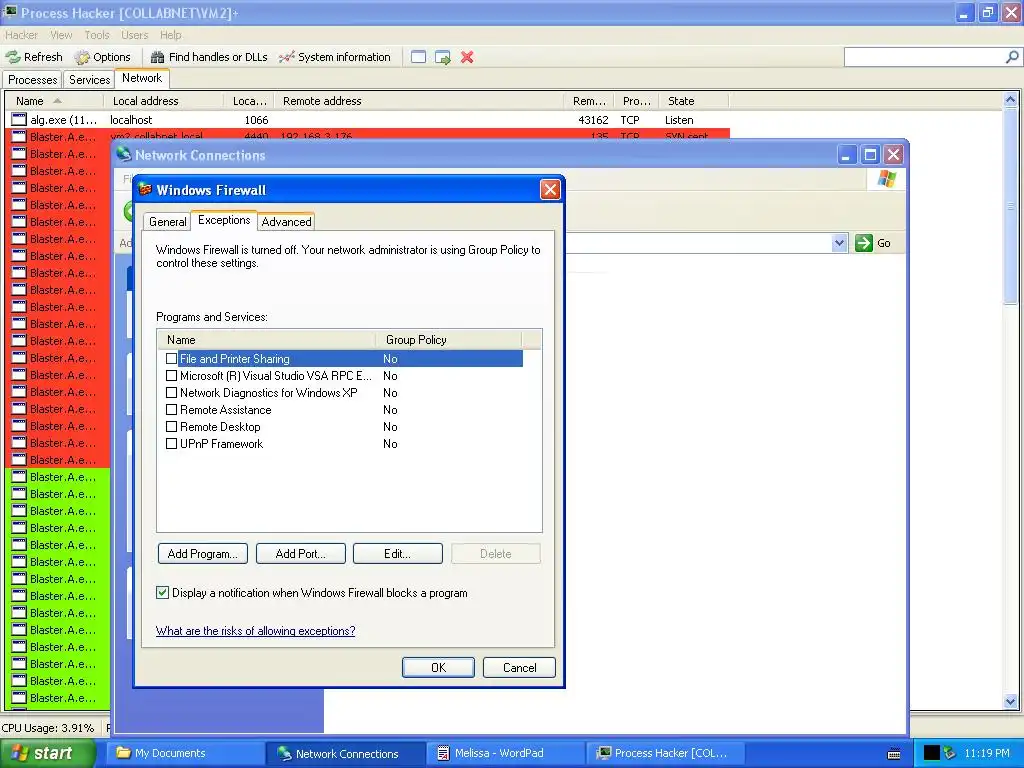Screen dimensions: 1024x768
Task: Uncheck Display a notification when Firewall blocks
Action: (x=163, y=592)
